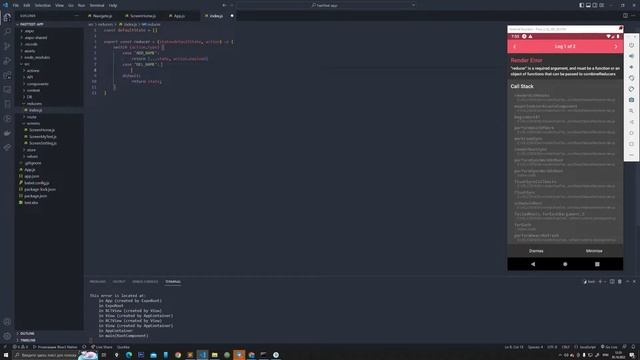This screenshot has width=640, height=360.
Task: Click the title bar command search field
Action: 324,5
